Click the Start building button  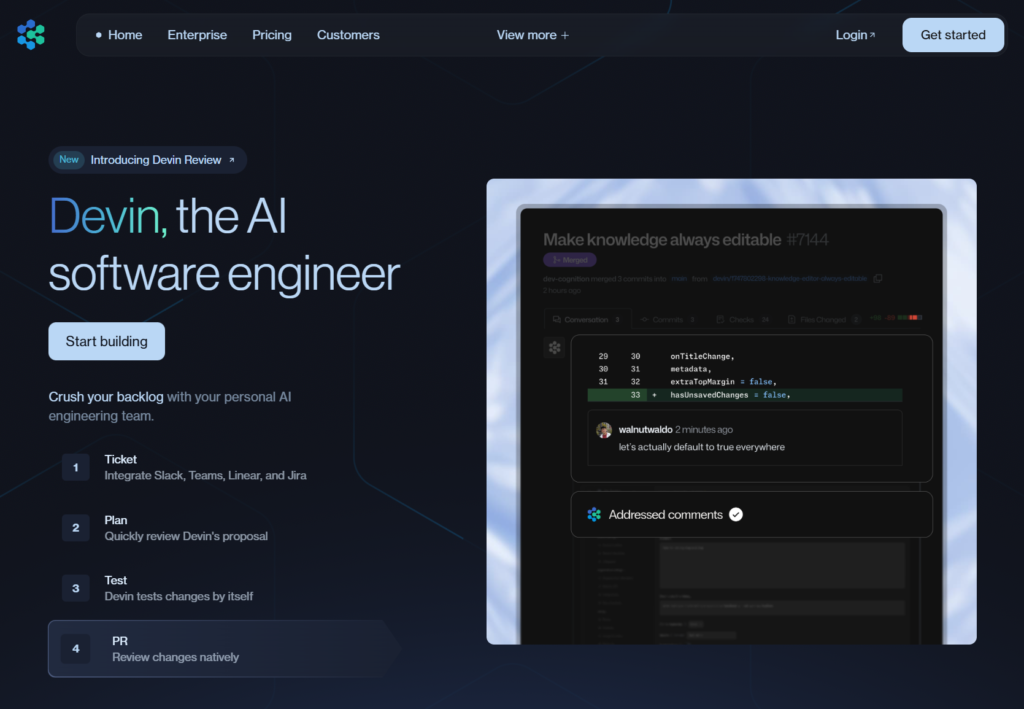pyautogui.click(x=106, y=341)
